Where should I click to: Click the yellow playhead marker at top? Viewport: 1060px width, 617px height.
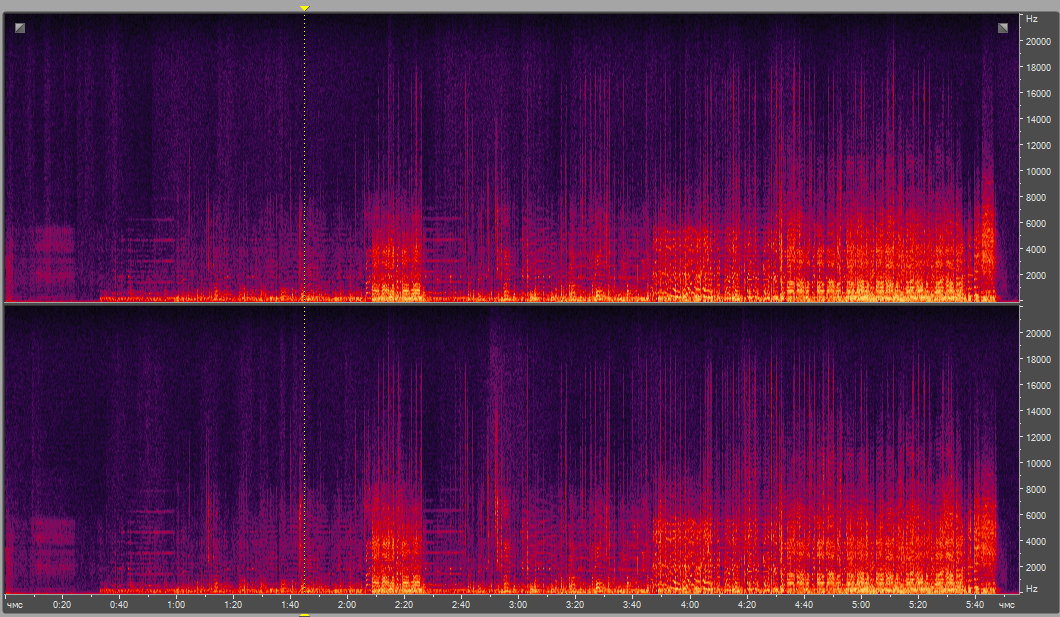[305, 8]
